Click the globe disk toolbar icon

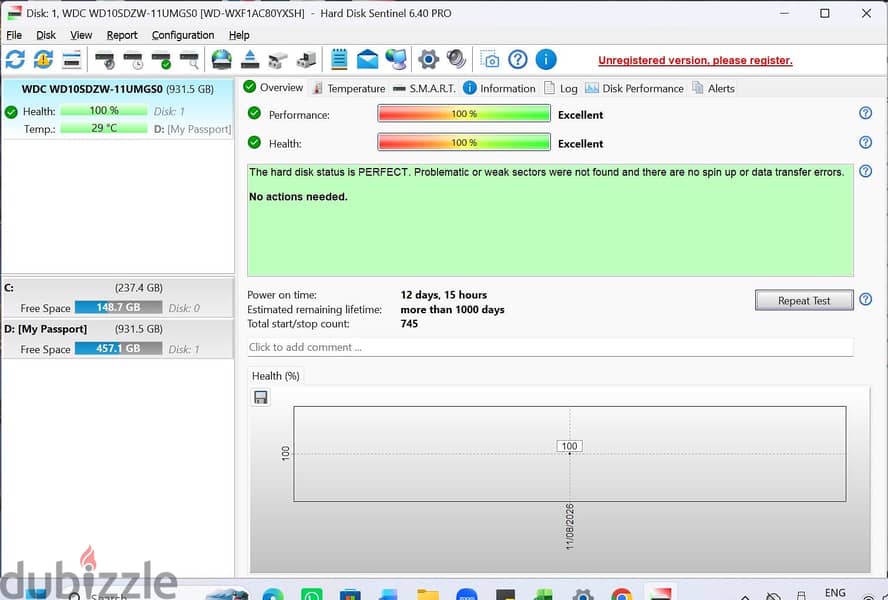(x=221, y=59)
